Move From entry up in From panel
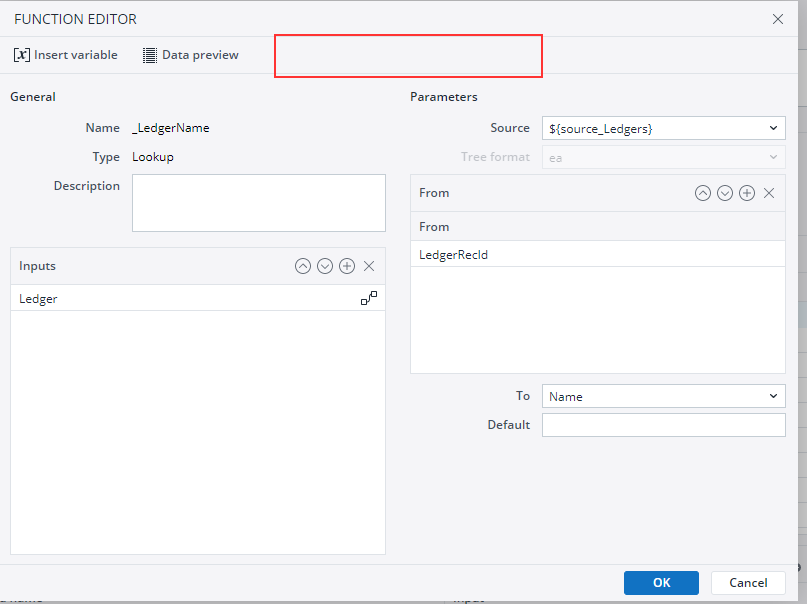807x604 pixels. click(x=703, y=193)
